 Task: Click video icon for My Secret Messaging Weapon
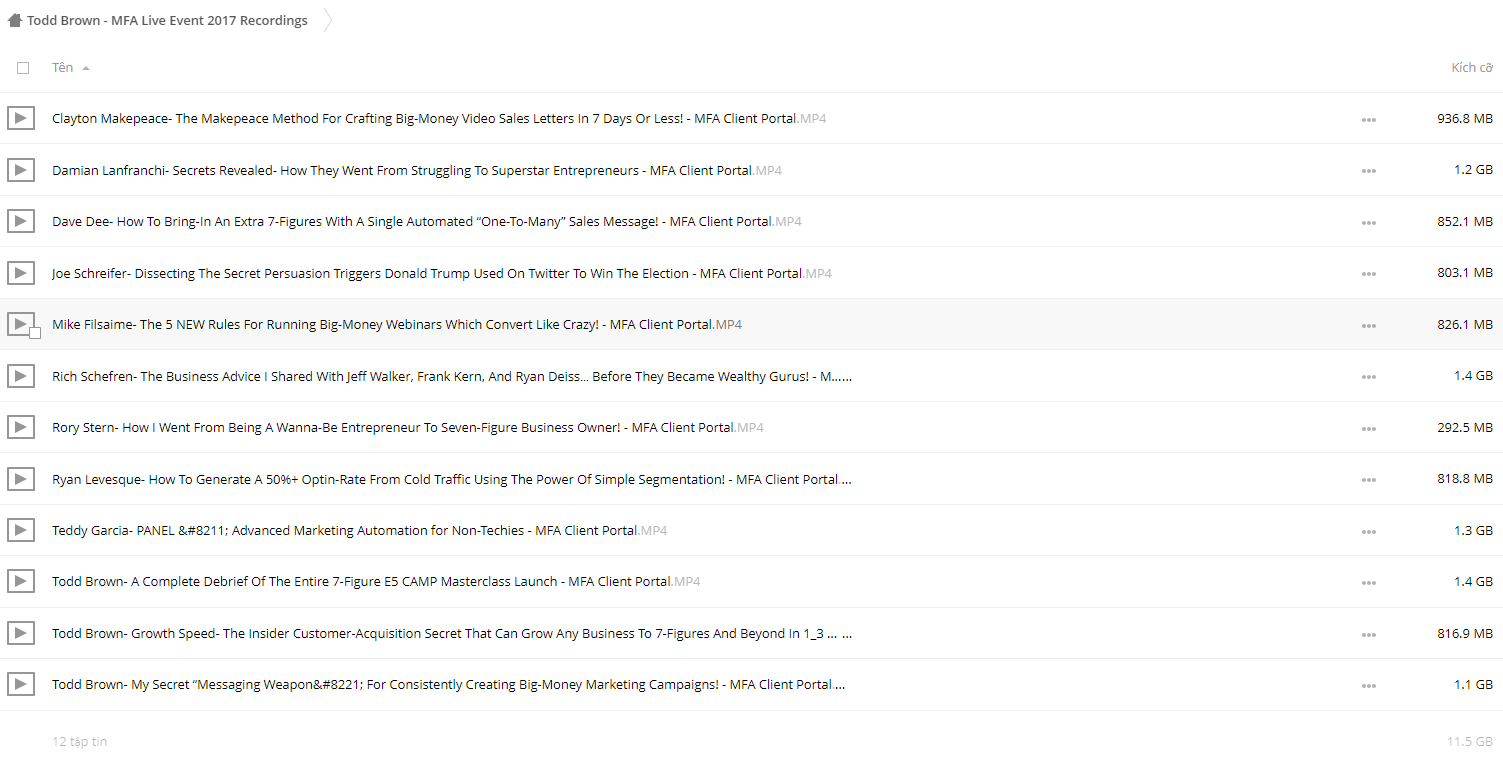click(21, 685)
